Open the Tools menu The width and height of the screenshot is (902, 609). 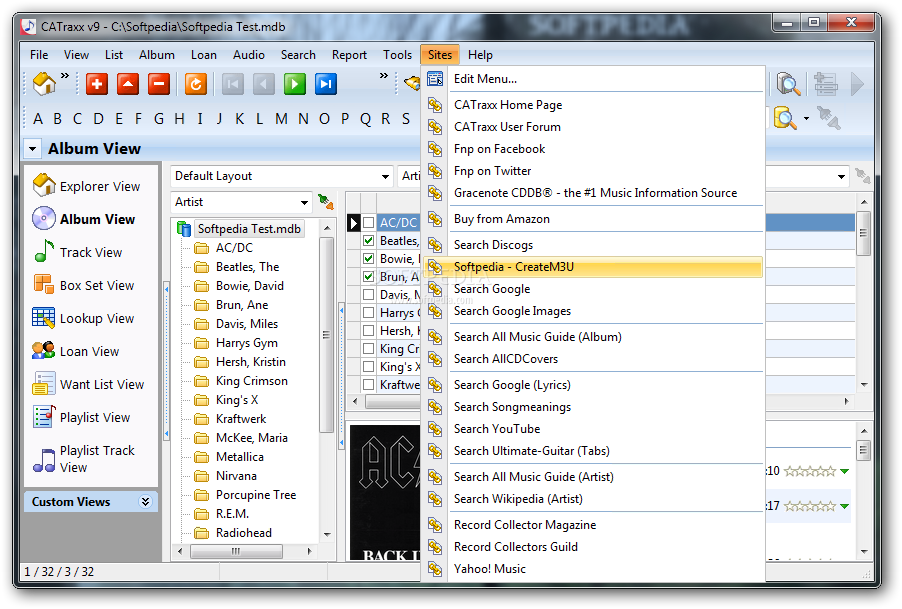[398, 55]
